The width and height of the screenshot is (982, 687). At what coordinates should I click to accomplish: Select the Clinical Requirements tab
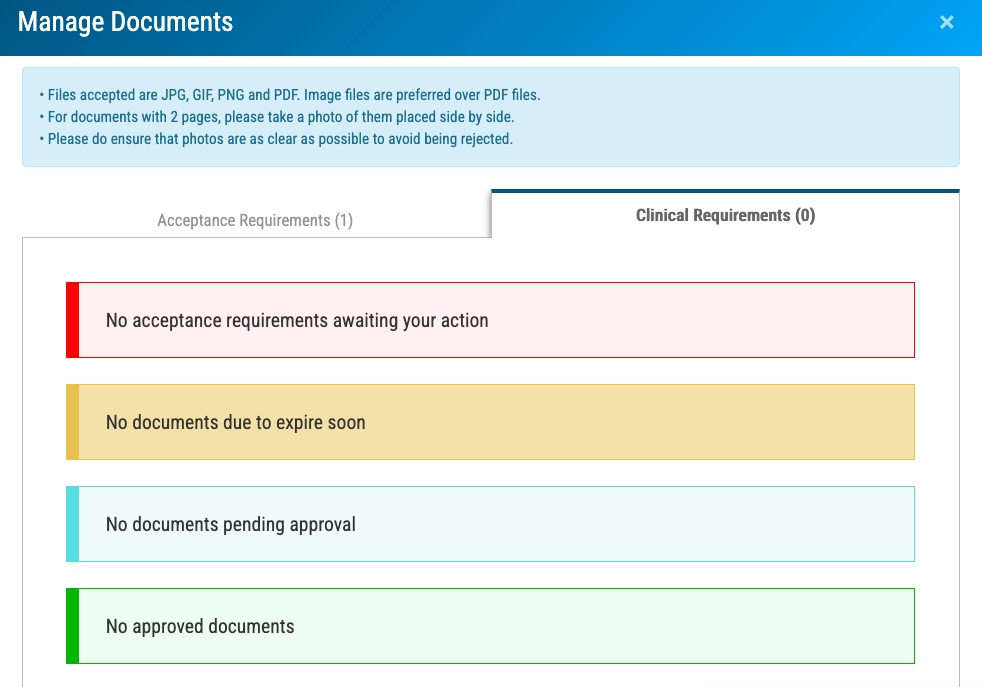click(x=725, y=215)
